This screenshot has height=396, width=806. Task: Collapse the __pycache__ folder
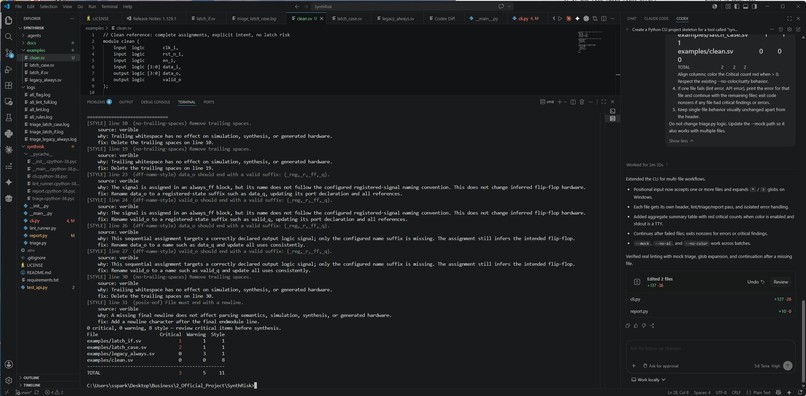pos(47,154)
